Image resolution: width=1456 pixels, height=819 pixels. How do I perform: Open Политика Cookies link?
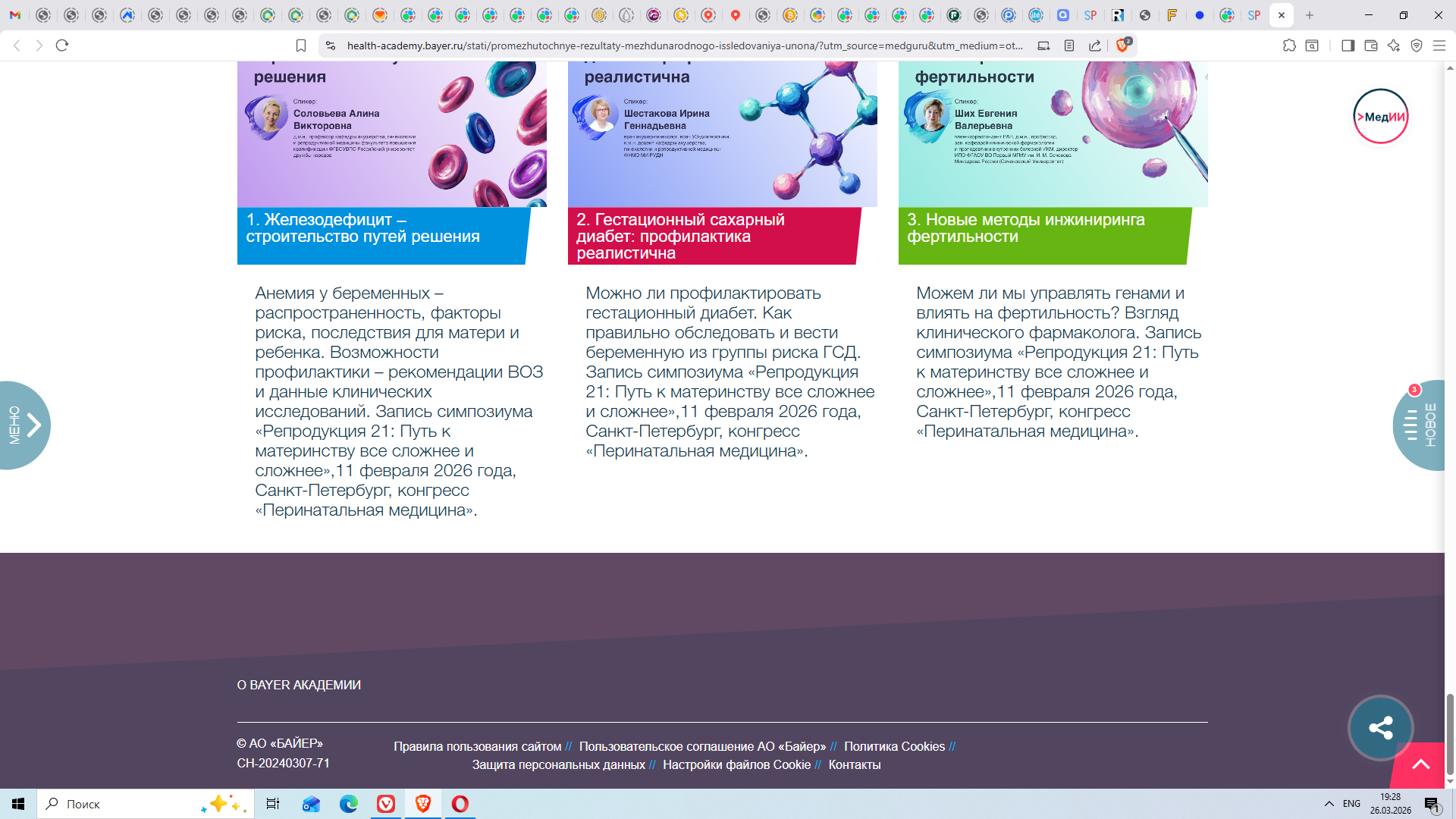(x=894, y=746)
